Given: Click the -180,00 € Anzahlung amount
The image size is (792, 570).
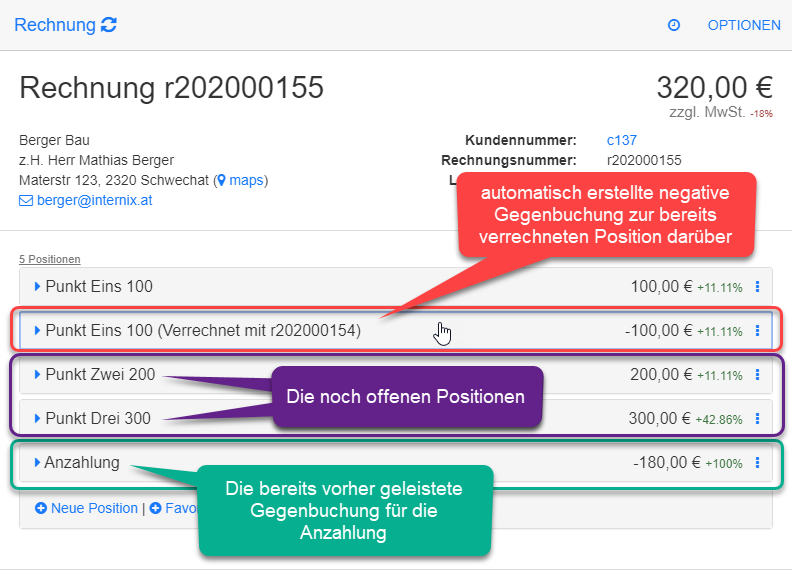Looking at the screenshot, I should 667,462.
